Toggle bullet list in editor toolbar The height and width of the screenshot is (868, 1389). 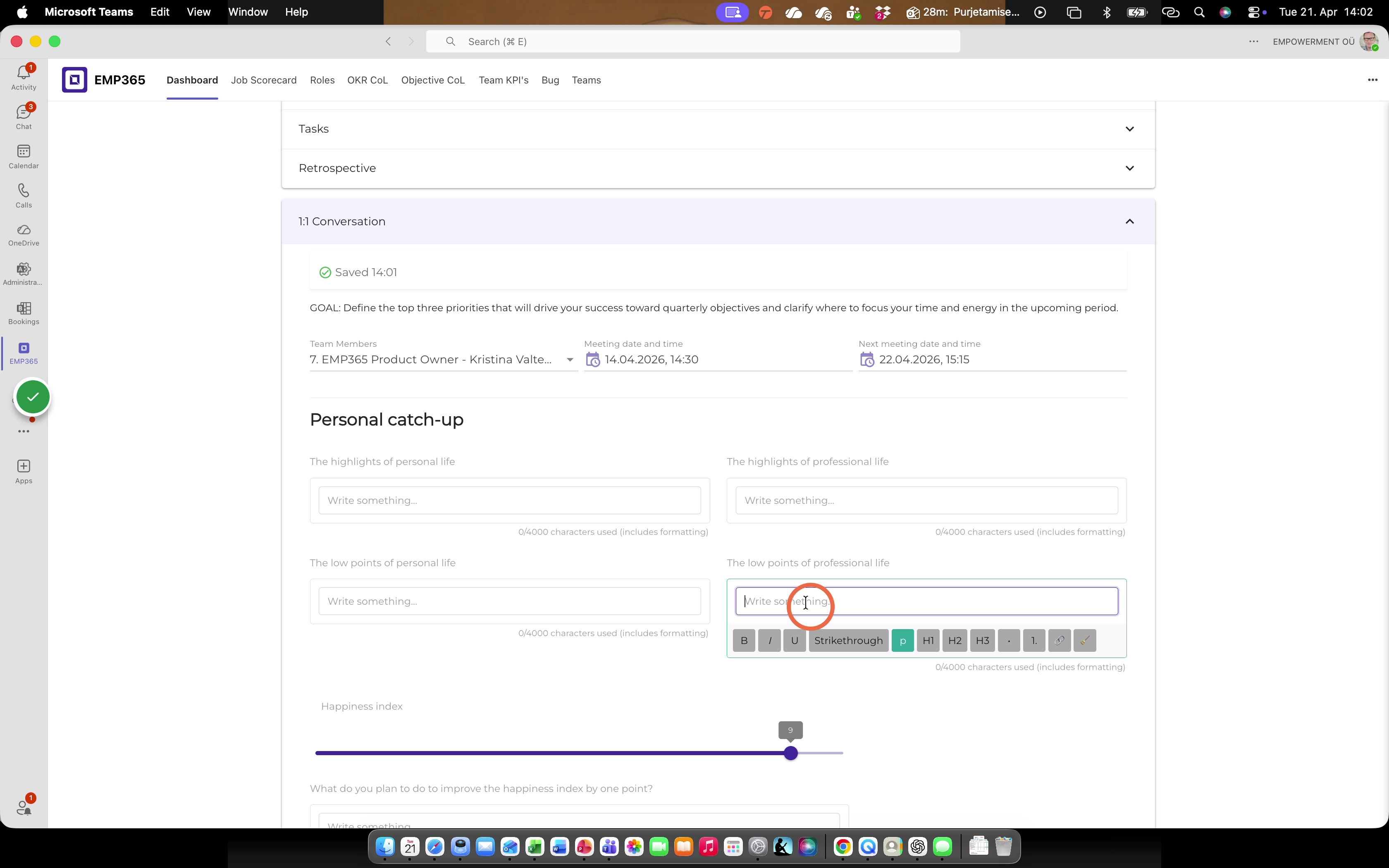(x=1009, y=640)
